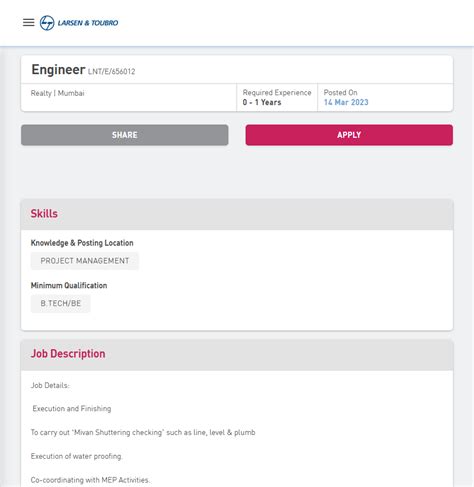Open the hamburger navigation menu
The height and width of the screenshot is (487, 474).
coord(29,23)
